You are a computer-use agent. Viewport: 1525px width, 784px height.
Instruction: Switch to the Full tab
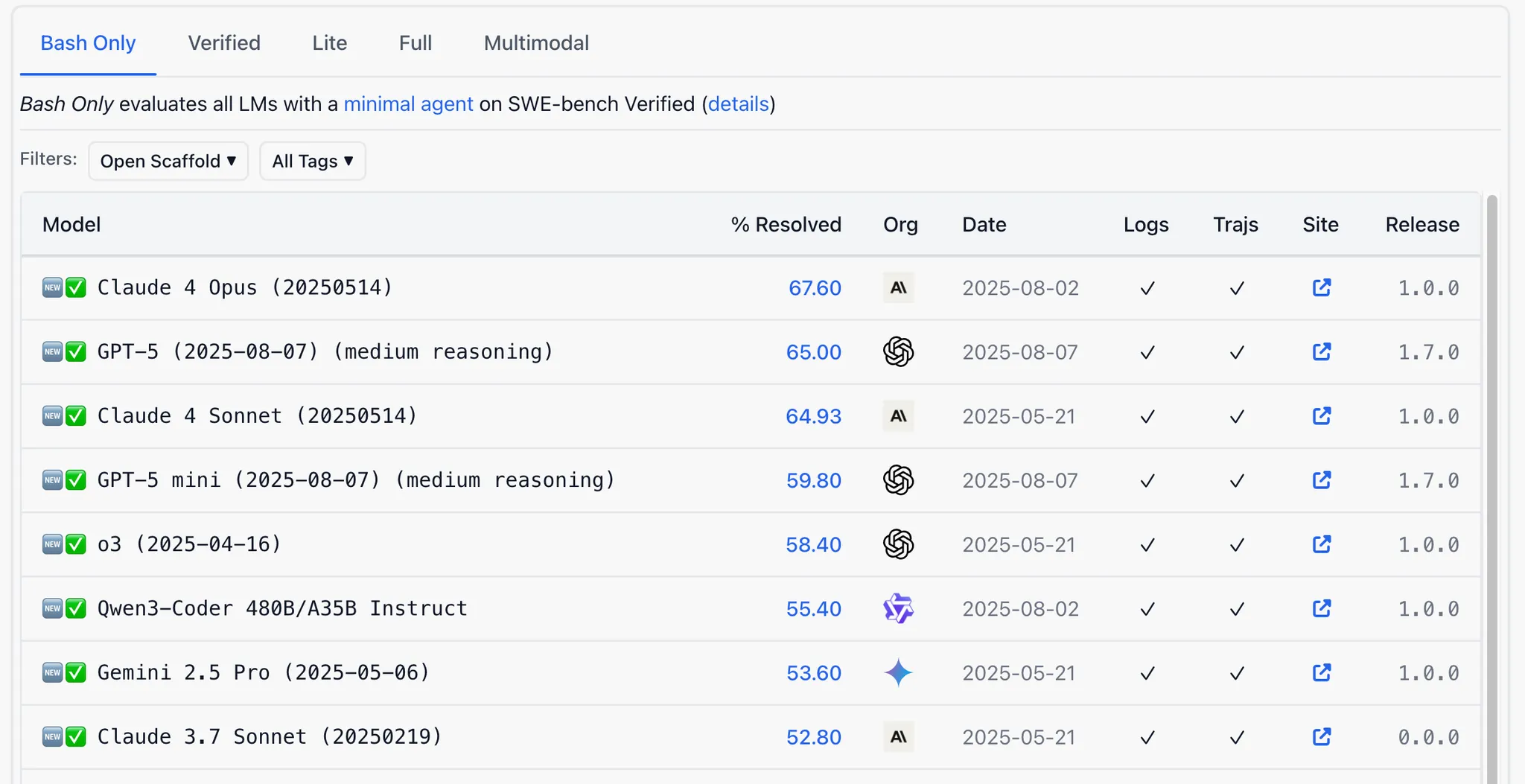416,43
